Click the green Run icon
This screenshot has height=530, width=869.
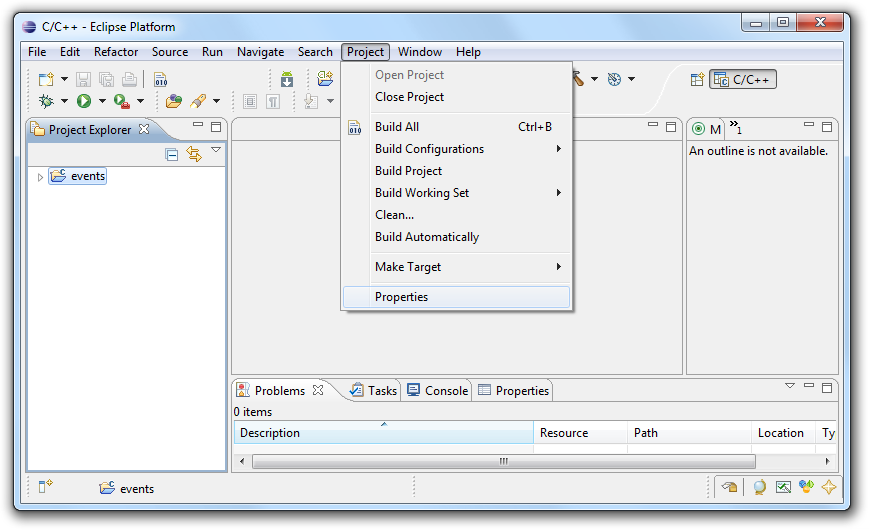pyautogui.click(x=84, y=101)
